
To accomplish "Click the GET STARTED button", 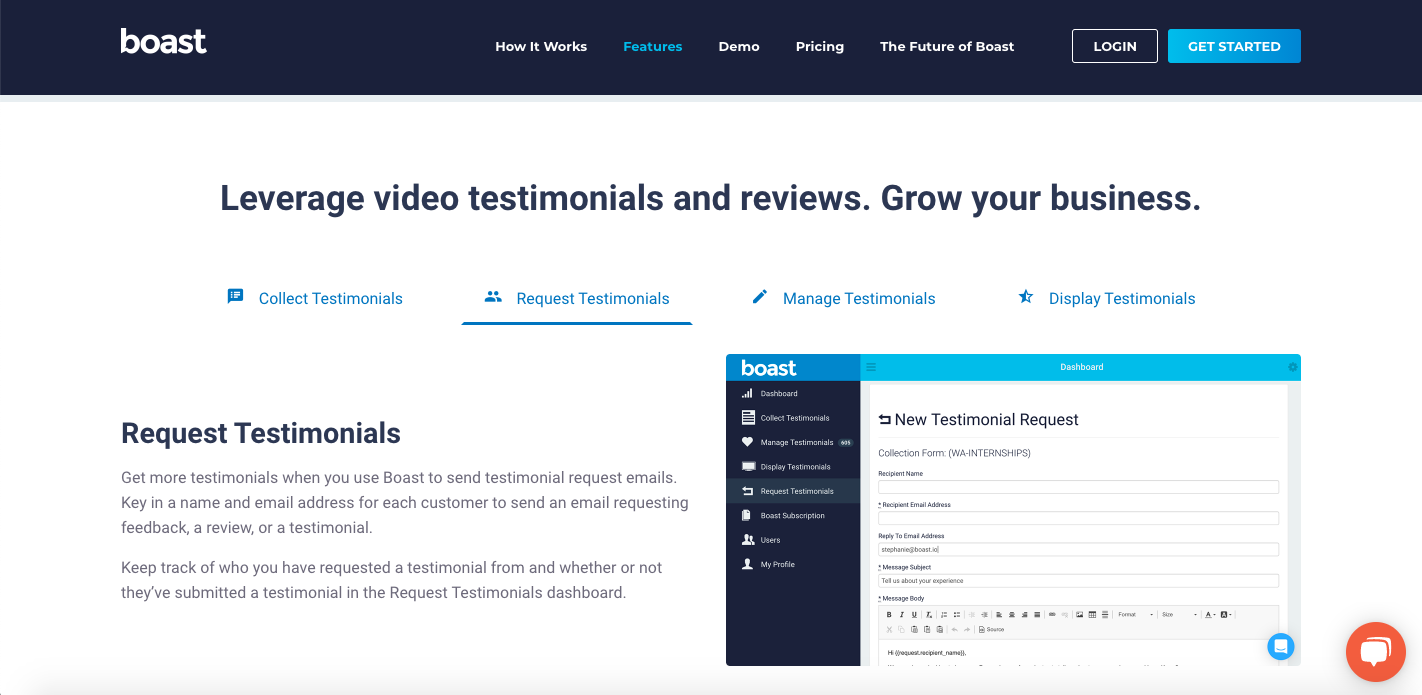I will coord(1234,46).
